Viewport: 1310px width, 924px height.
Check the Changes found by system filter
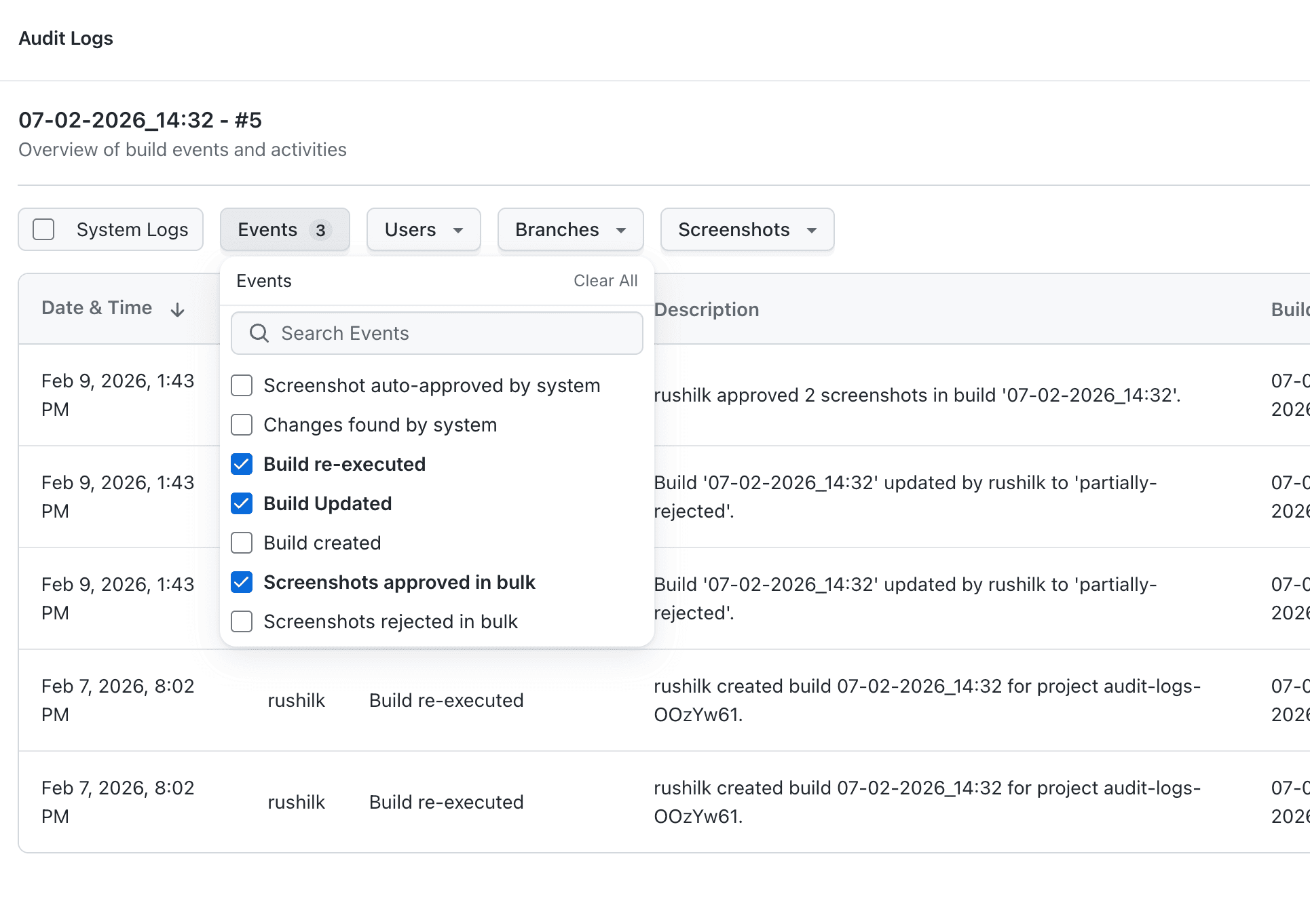tap(242, 425)
